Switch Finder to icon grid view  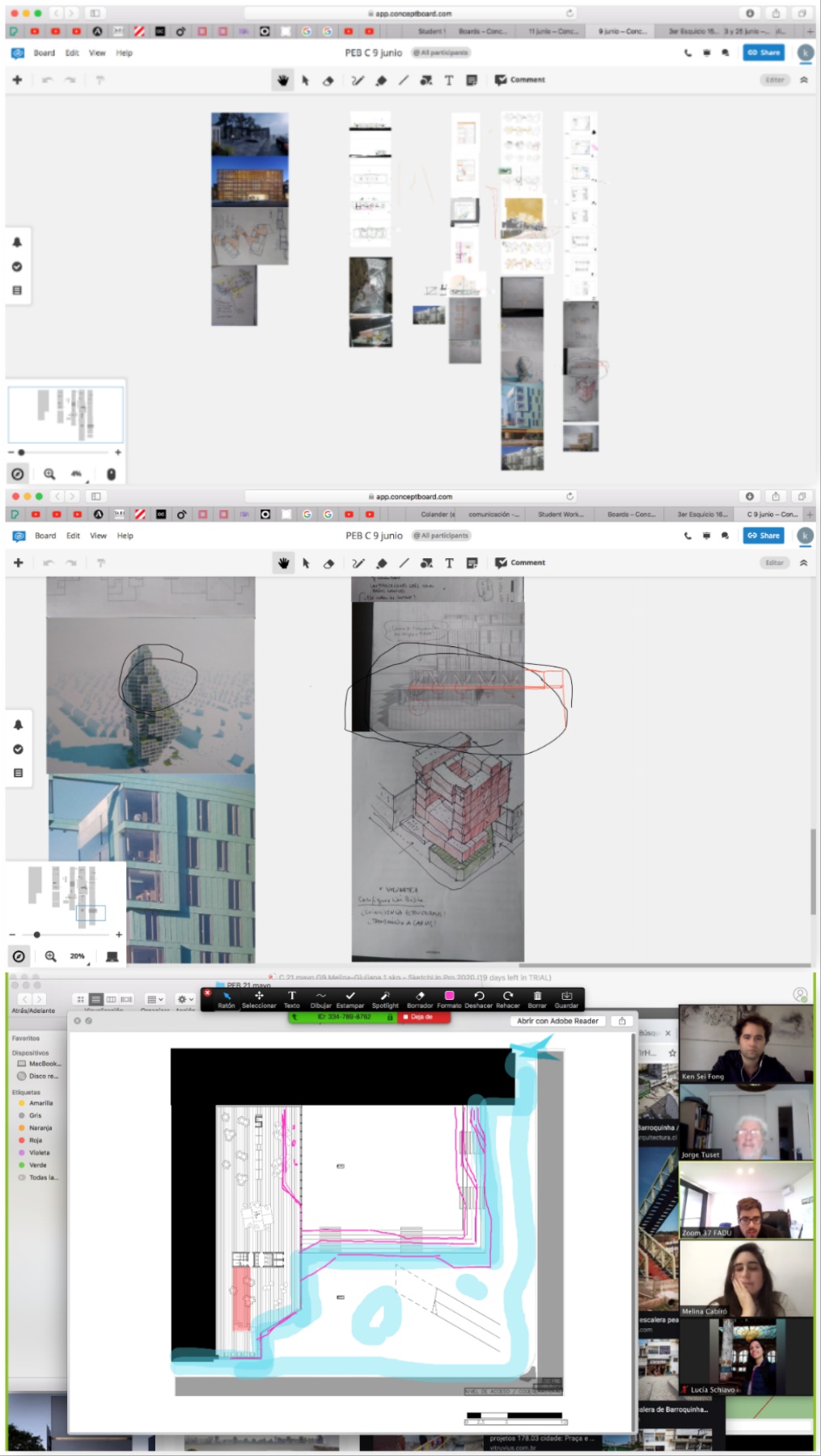[x=80, y=999]
